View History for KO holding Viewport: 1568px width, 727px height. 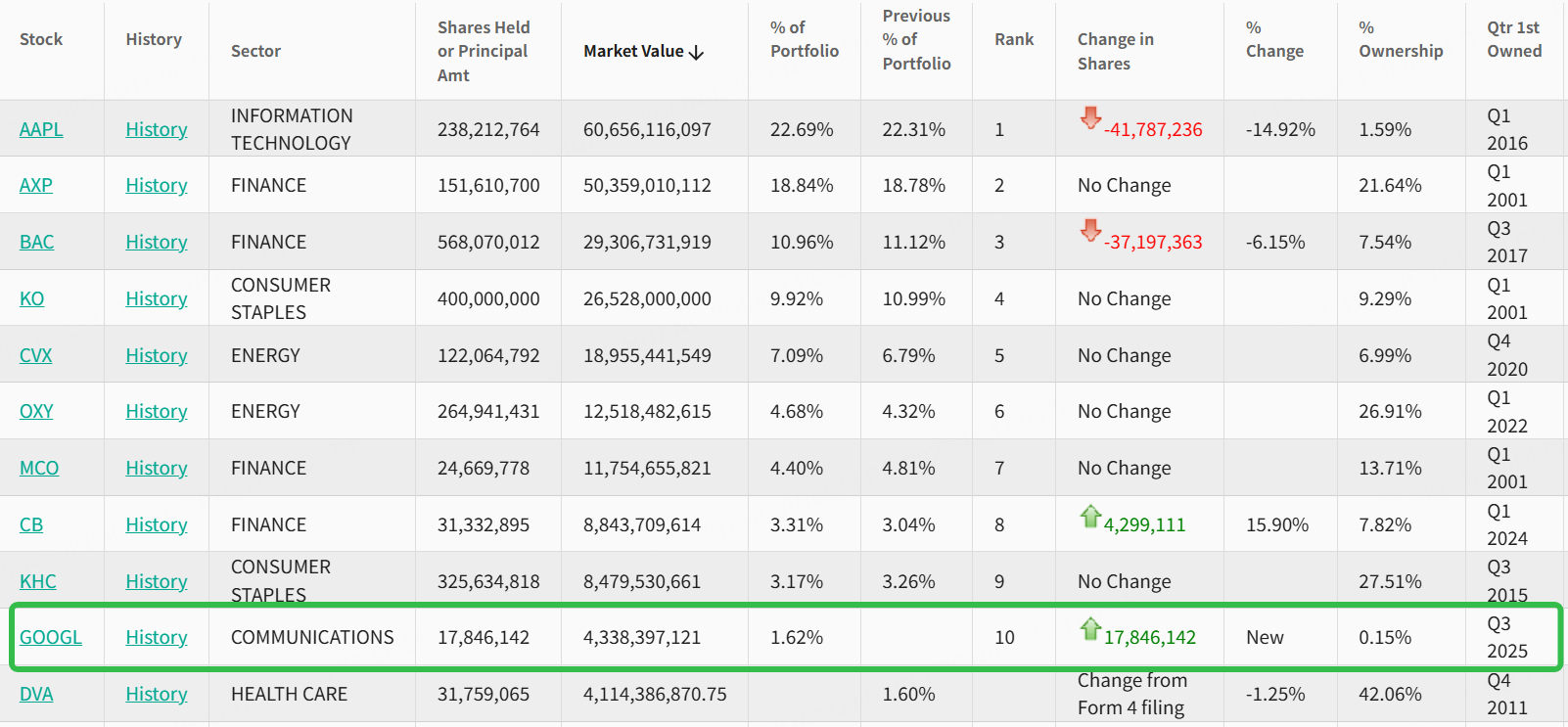[x=157, y=298]
